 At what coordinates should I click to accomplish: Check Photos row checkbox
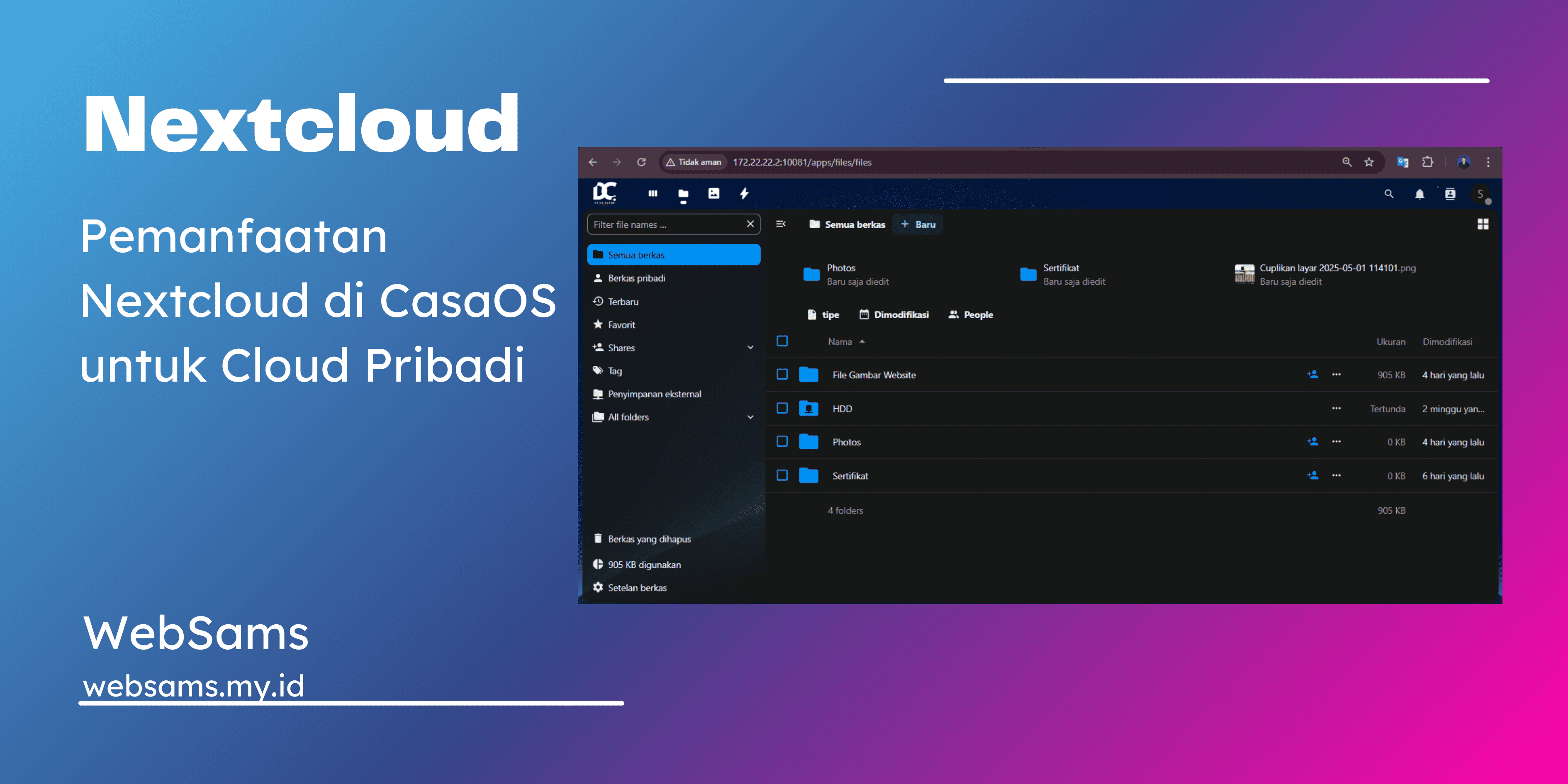point(782,441)
